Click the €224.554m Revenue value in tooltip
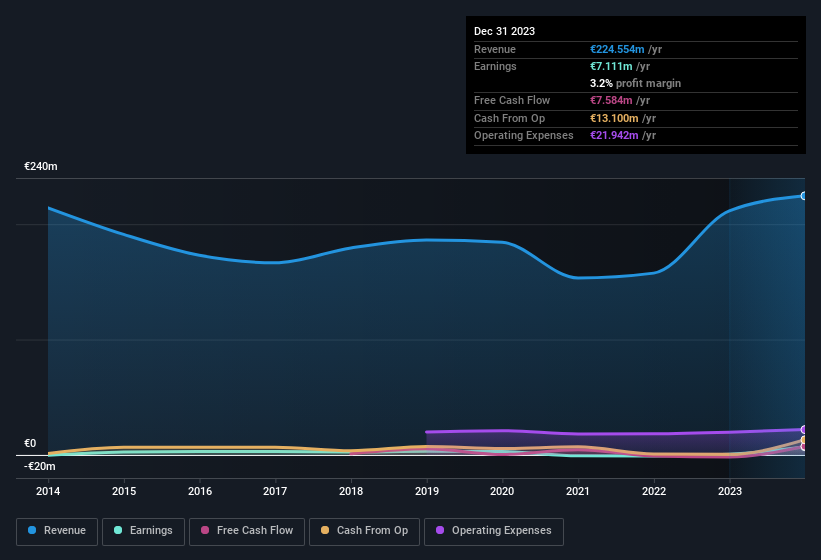This screenshot has width=821, height=560. tap(617, 49)
